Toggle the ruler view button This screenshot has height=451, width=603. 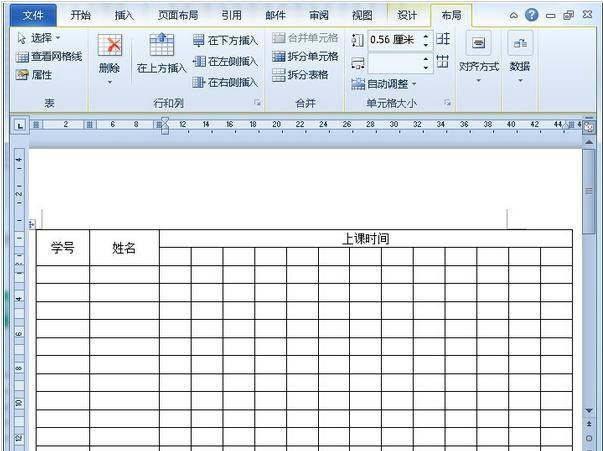[x=589, y=127]
